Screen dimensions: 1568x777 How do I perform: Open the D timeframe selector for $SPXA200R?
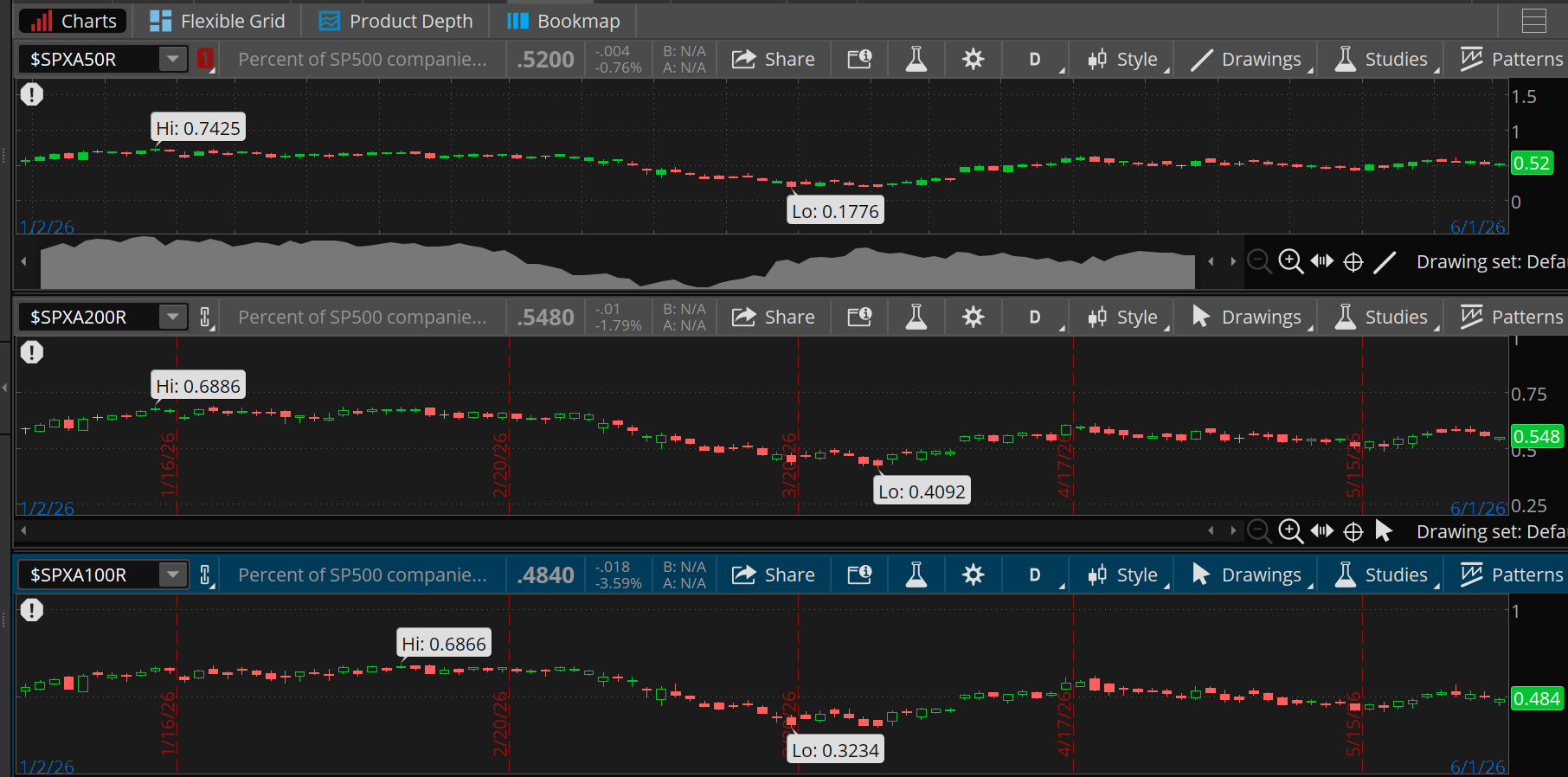[1036, 317]
